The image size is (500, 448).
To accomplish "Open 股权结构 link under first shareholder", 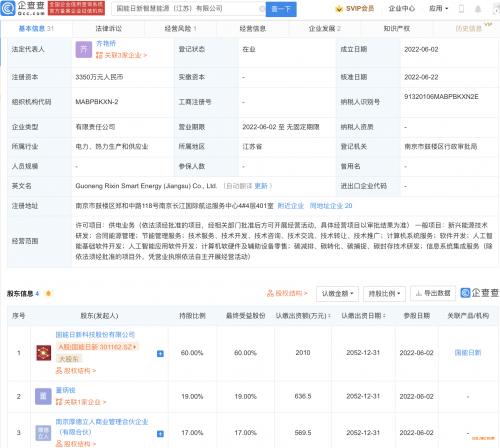I will pos(76,371).
